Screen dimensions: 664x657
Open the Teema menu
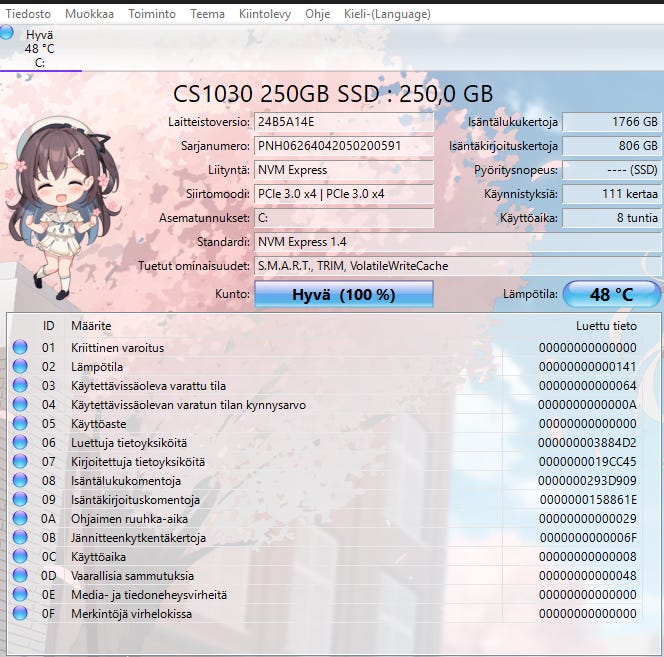(x=208, y=14)
